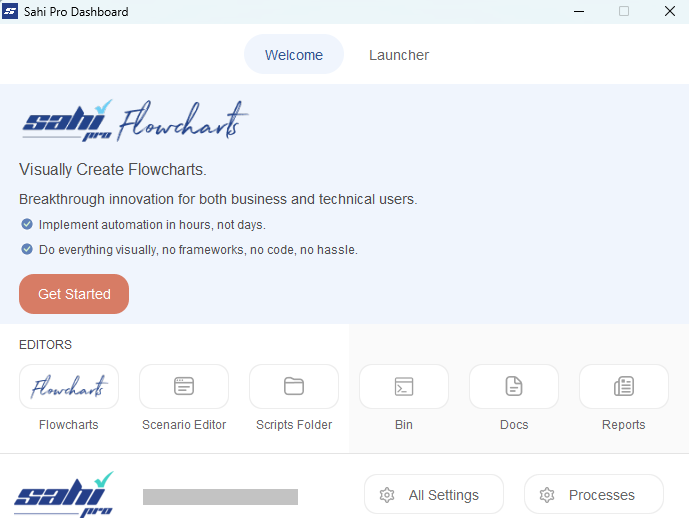Viewport: 689px width, 530px height.
Task: Click the gray bar in the footer
Action: coord(220,497)
